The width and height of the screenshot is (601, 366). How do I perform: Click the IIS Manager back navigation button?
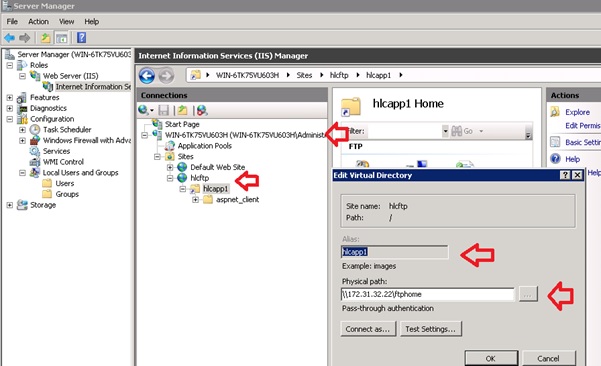click(x=147, y=75)
